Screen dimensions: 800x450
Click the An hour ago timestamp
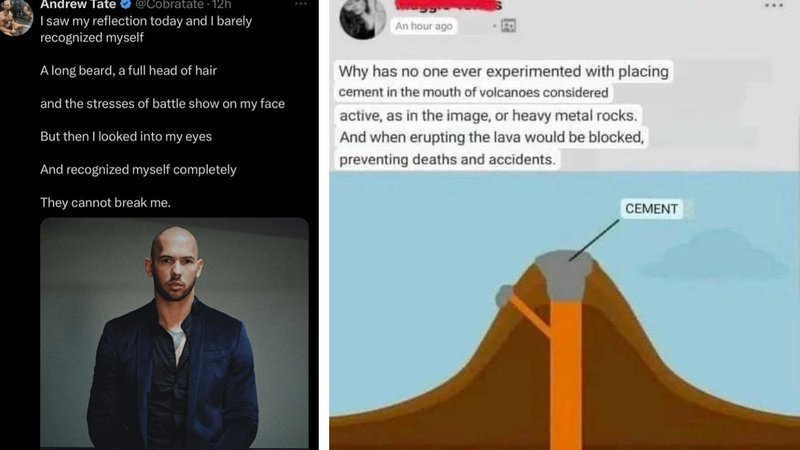[423, 26]
